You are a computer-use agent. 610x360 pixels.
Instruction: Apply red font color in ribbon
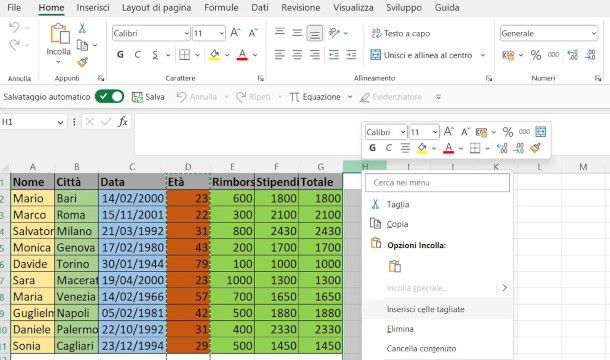click(242, 55)
